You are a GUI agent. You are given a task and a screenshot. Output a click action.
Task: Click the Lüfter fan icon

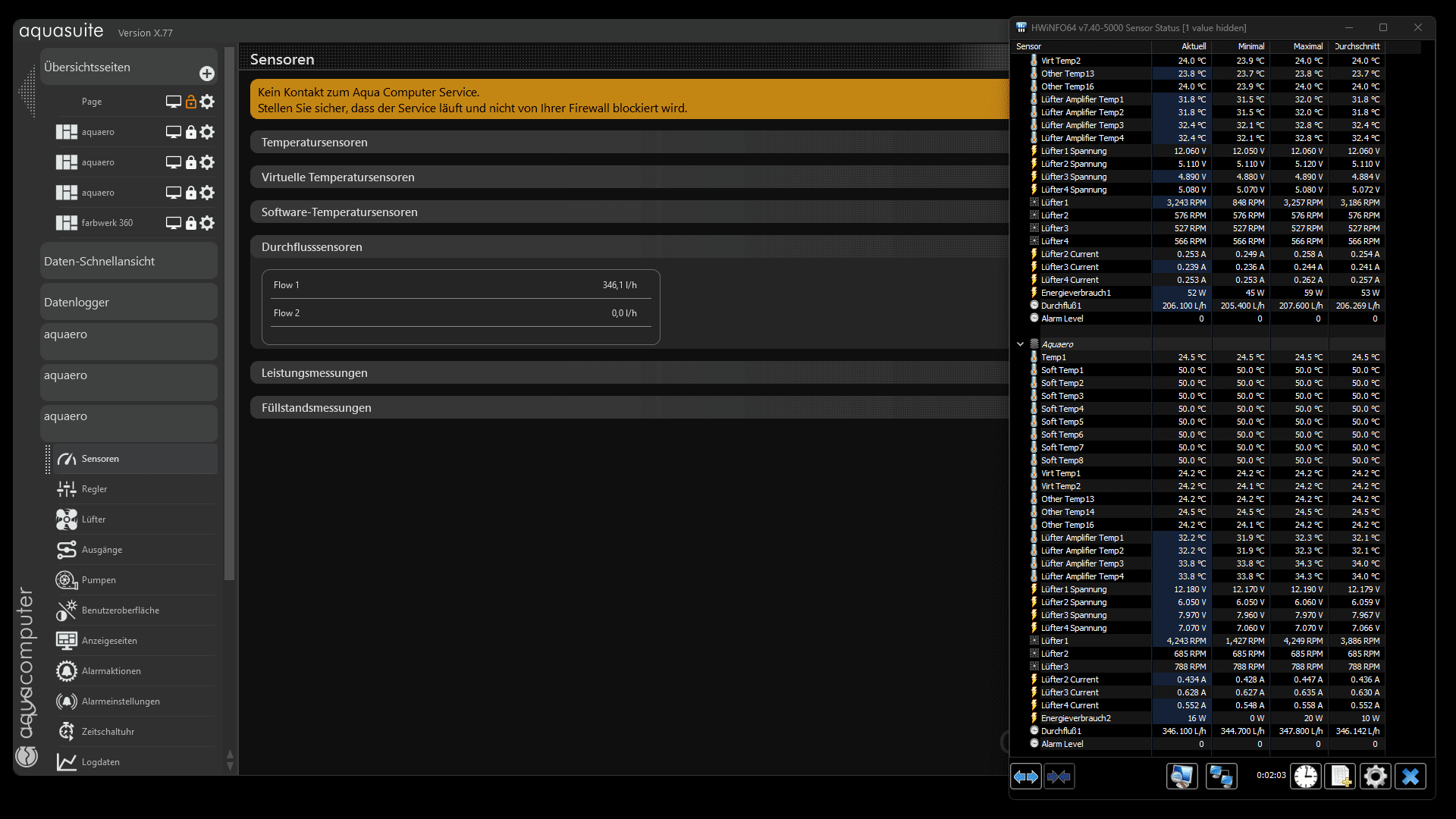(67, 519)
